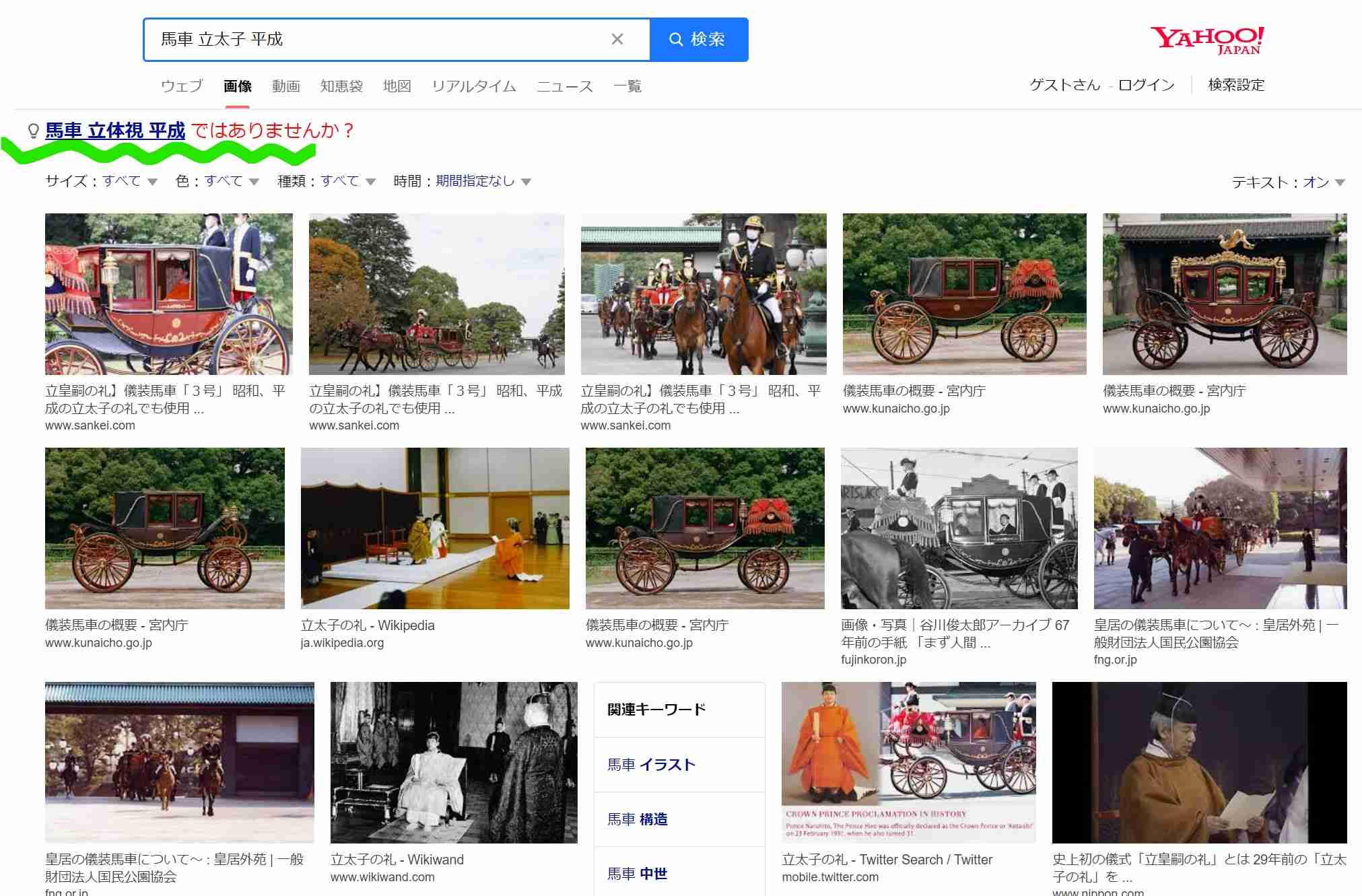This screenshot has height=896, width=1362.
Task: Click the blue 検索 search button
Action: pyautogui.click(x=698, y=39)
